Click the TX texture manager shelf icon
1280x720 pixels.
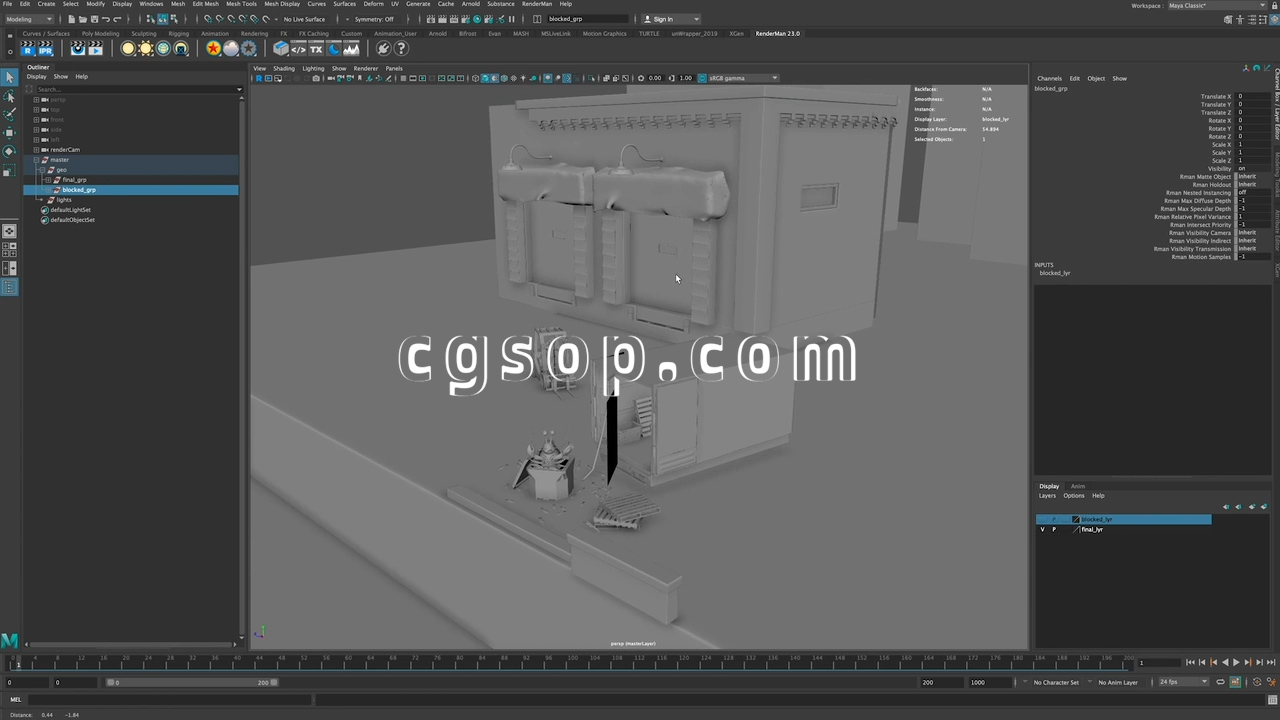coord(316,48)
